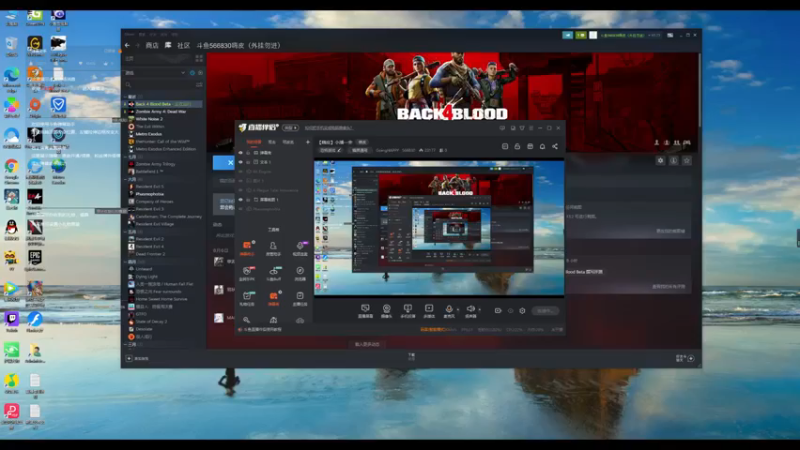Collapse the category above Resident Evil 2
The image size is (800, 450).
tap(126, 232)
